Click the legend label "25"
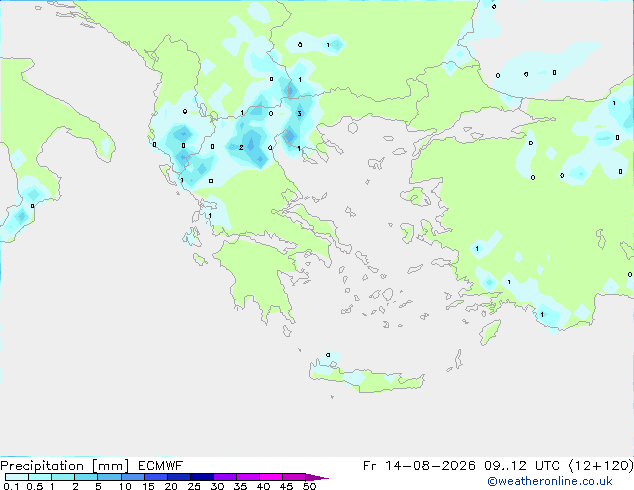Viewport: 634px width, 490px height. (x=194, y=486)
